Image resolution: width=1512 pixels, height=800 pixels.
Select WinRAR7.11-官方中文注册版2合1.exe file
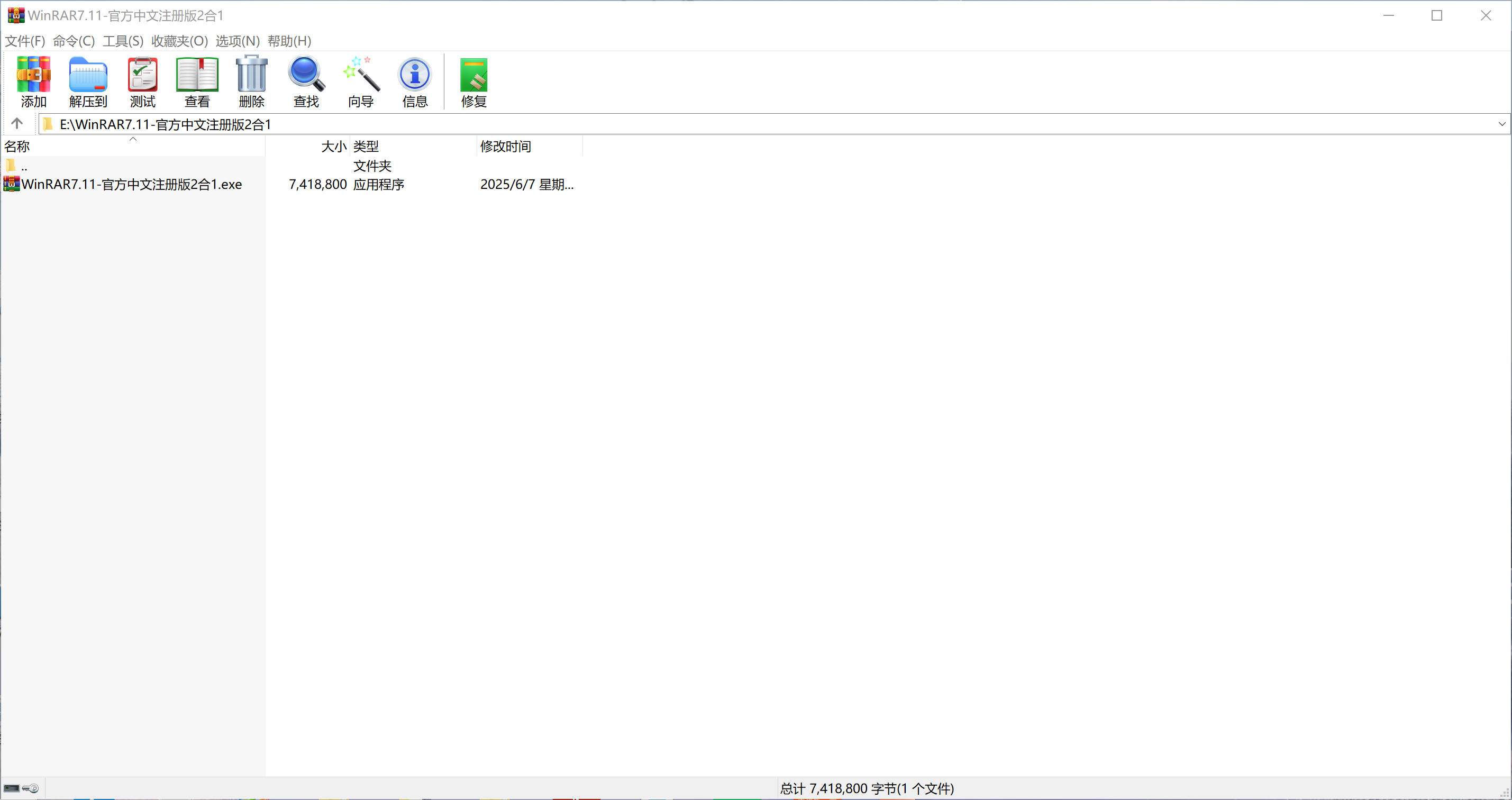click(132, 184)
